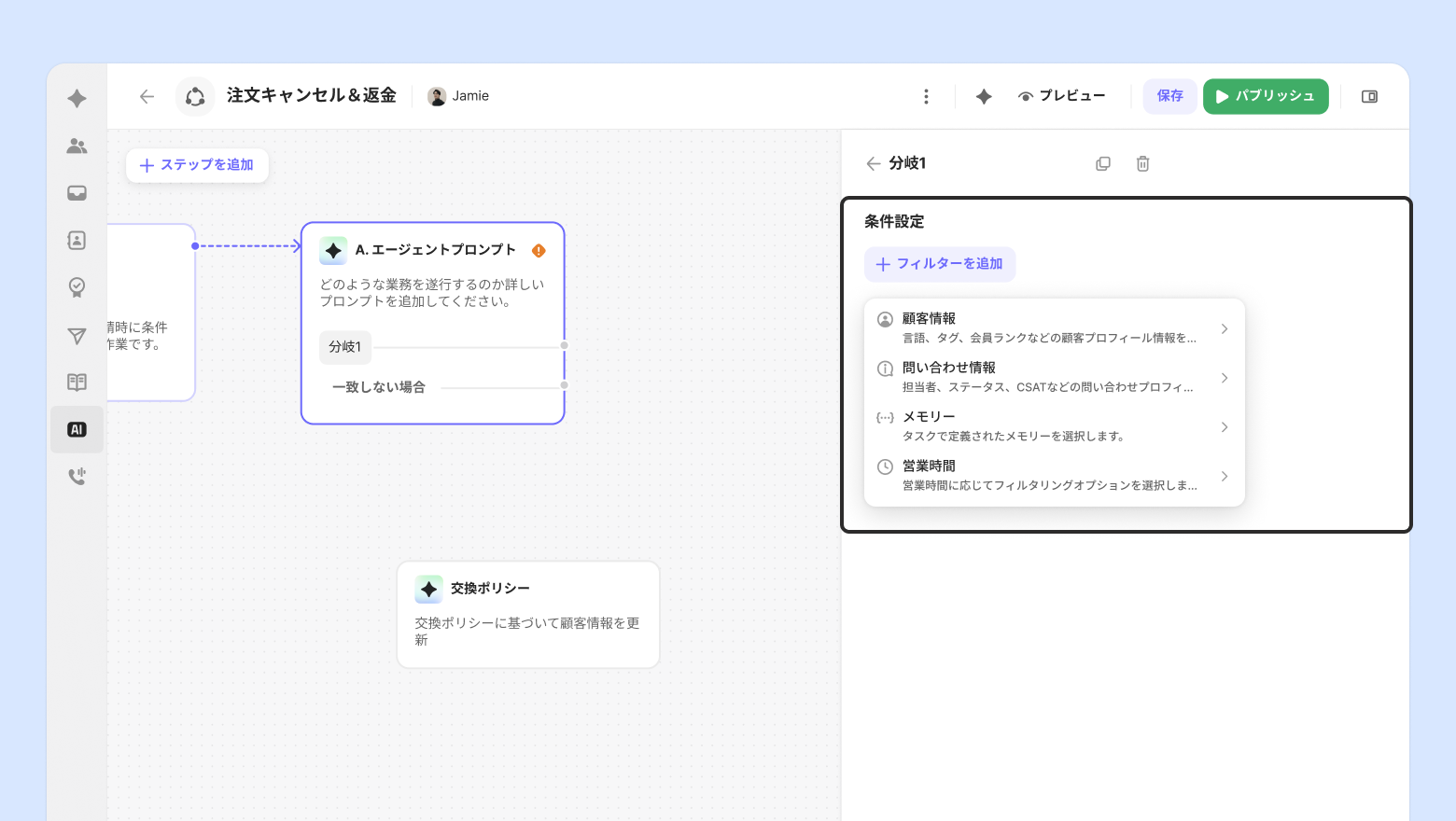Show the プレビュー preview

[1062, 96]
